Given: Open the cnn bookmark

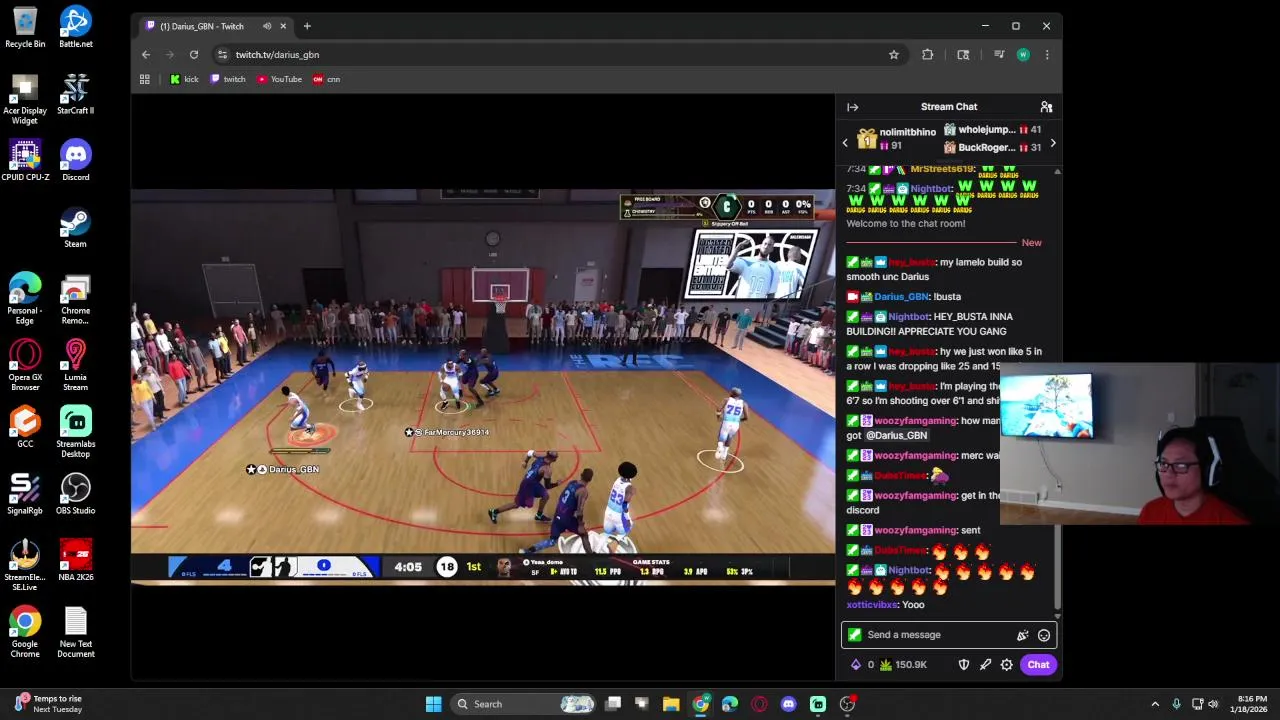Looking at the screenshot, I should click(327, 79).
